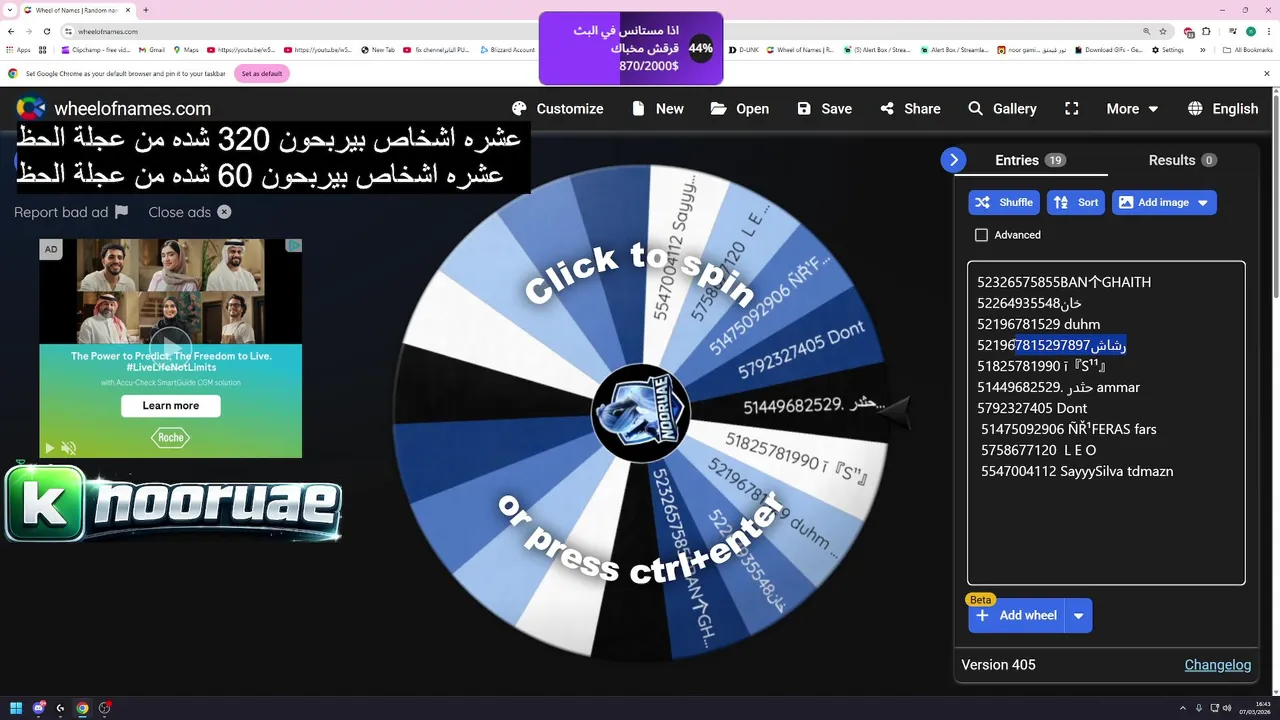Image resolution: width=1280 pixels, height=720 pixels.
Task: Click browser back arrow
Action: pos(12,32)
